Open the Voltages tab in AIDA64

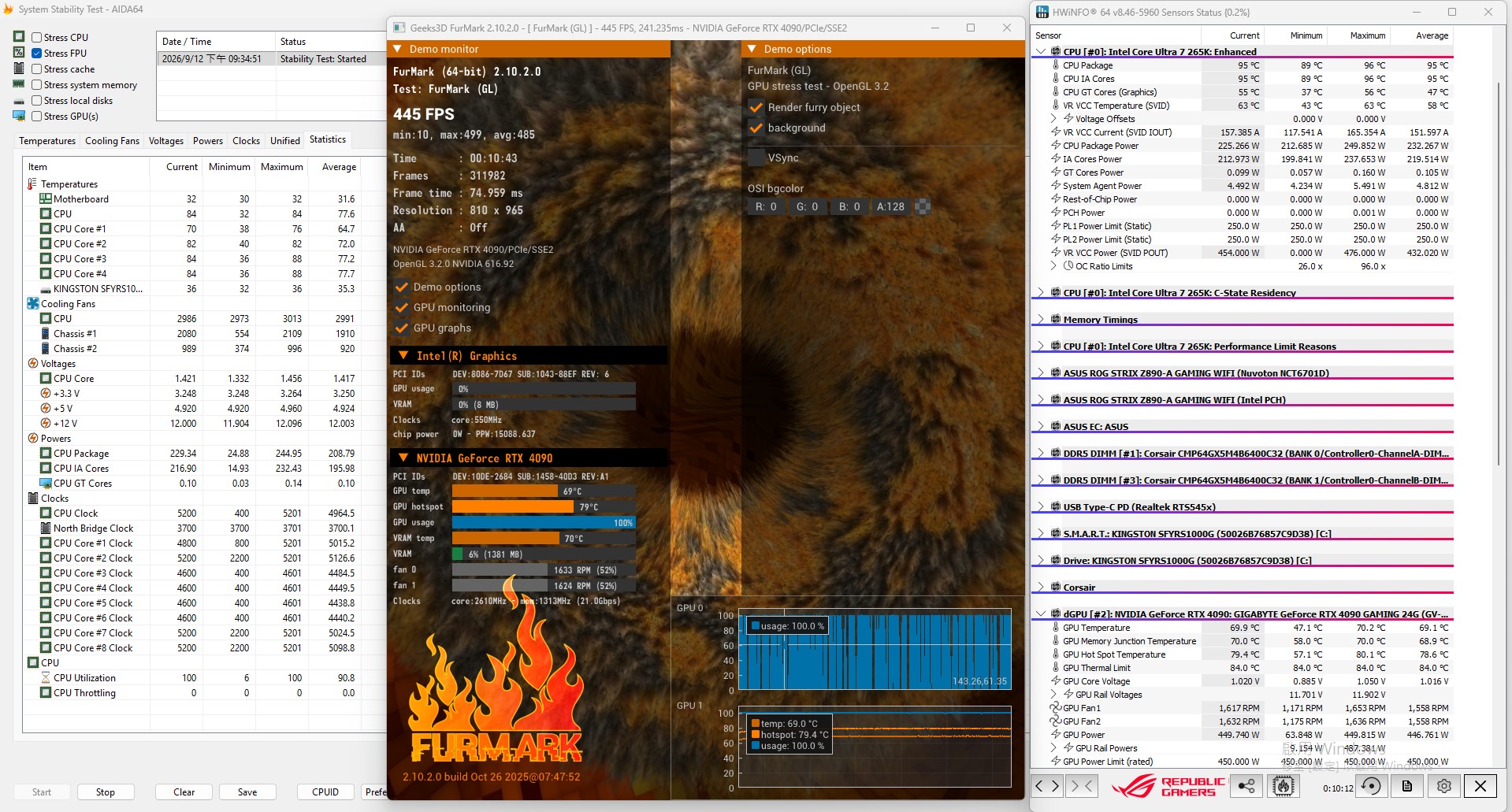(x=166, y=141)
